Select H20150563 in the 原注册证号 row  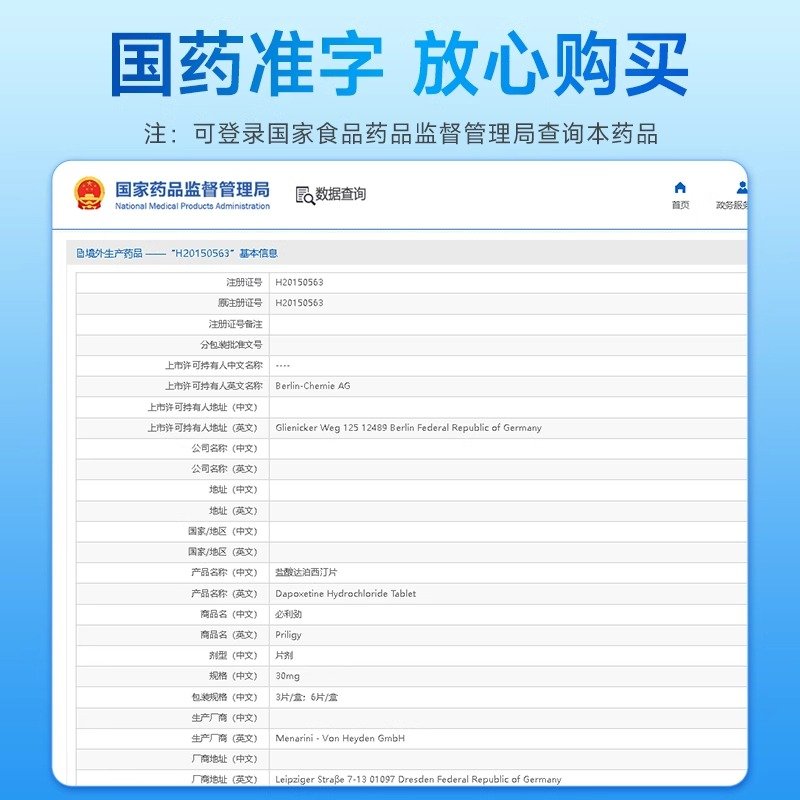[299, 303]
